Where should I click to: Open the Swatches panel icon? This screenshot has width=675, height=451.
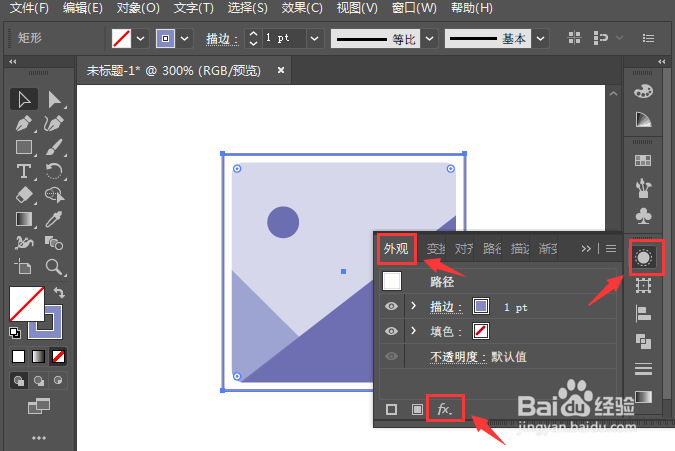pos(643,161)
